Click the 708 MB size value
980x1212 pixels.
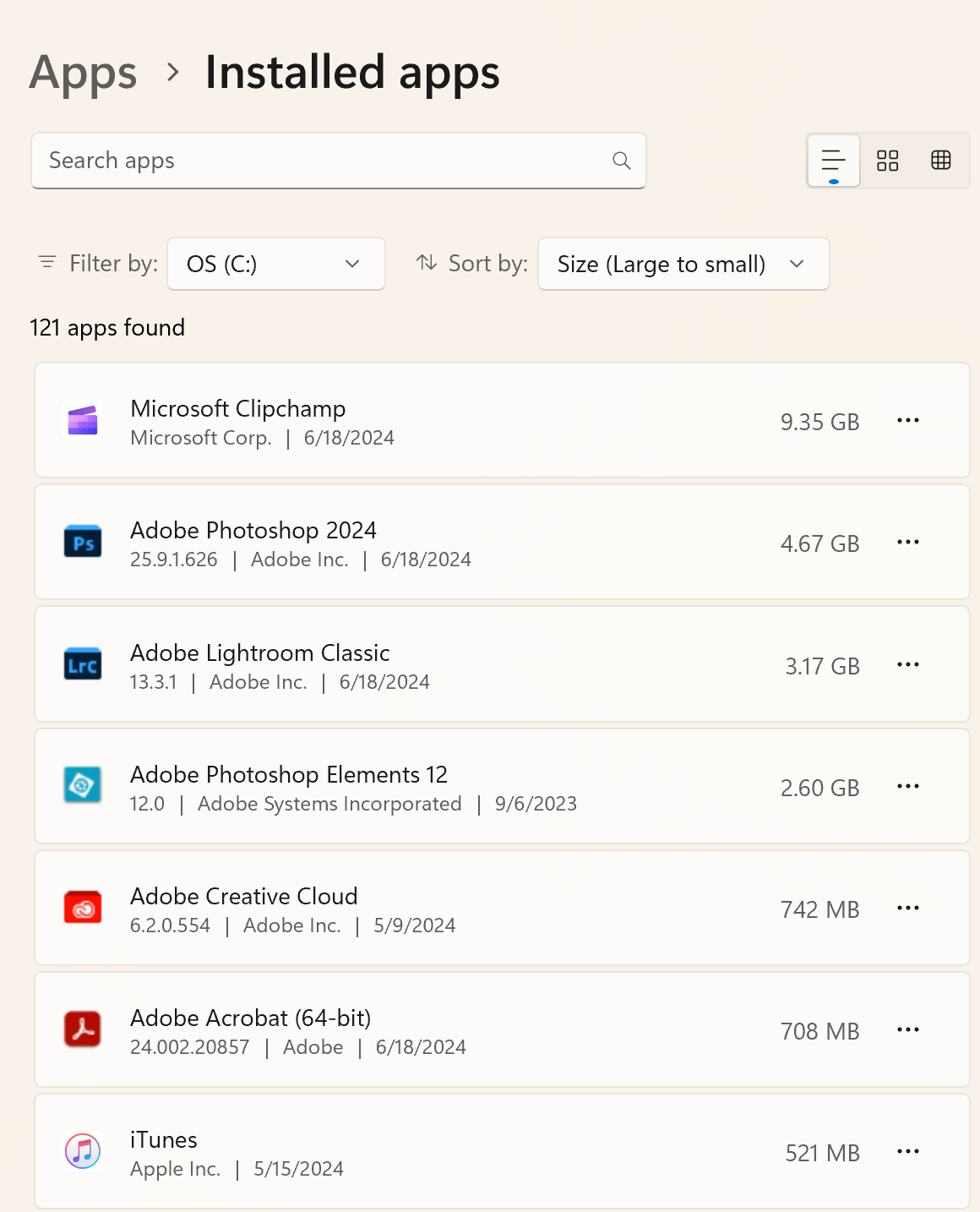pos(819,1031)
